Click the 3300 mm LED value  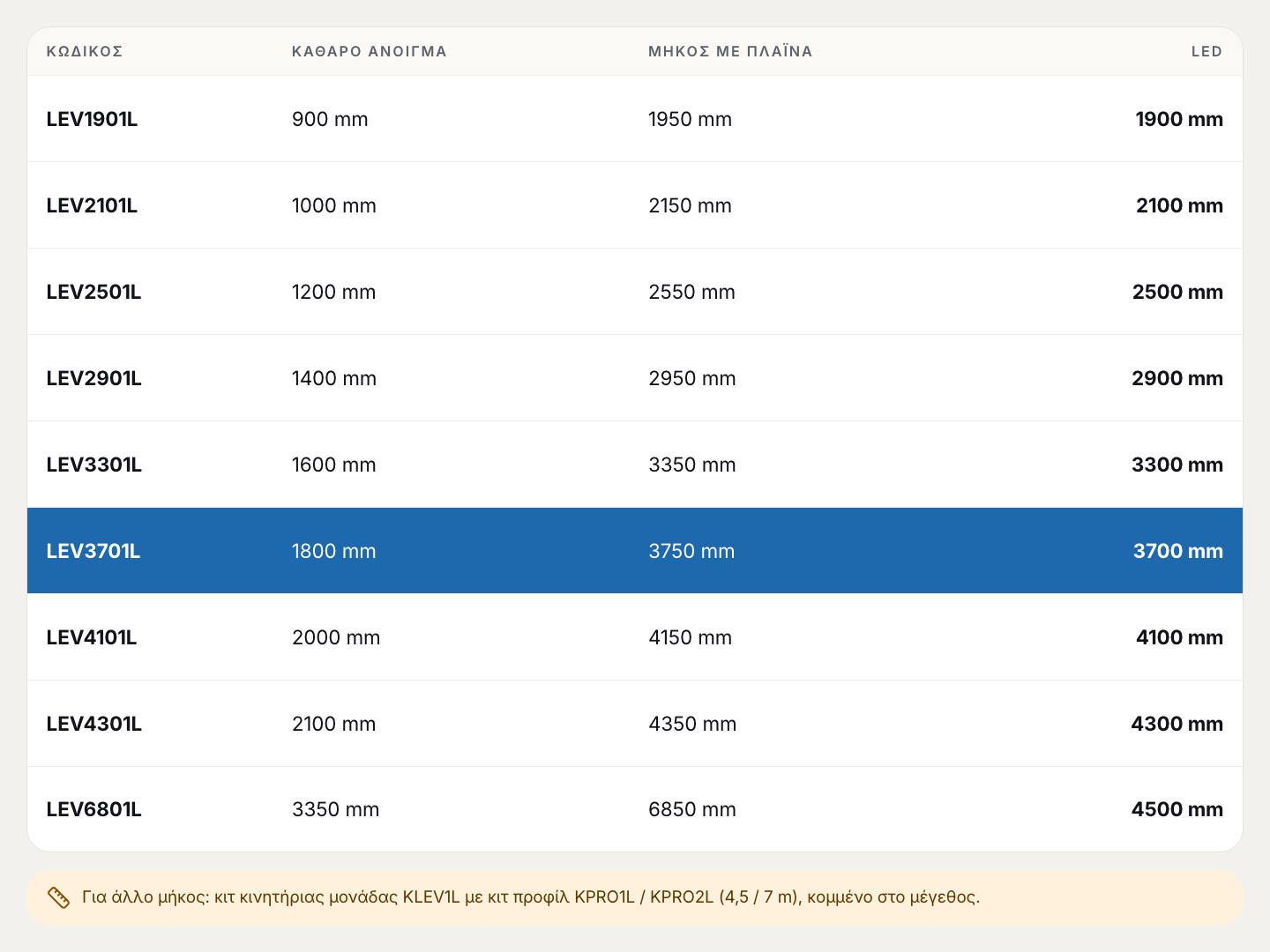pyautogui.click(x=1177, y=465)
